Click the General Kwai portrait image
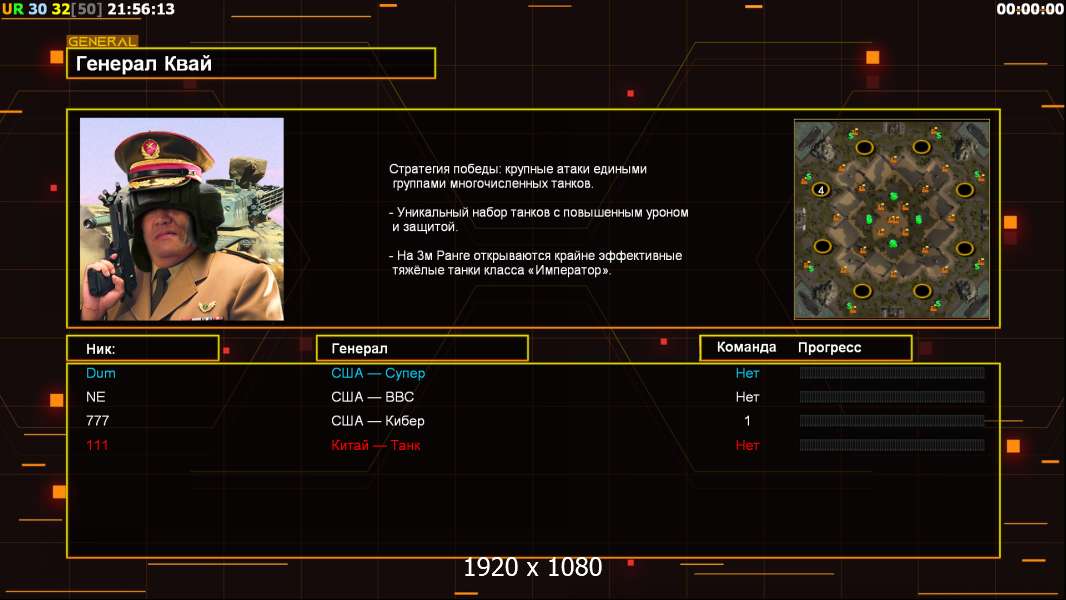The image size is (1066, 600). [182, 219]
